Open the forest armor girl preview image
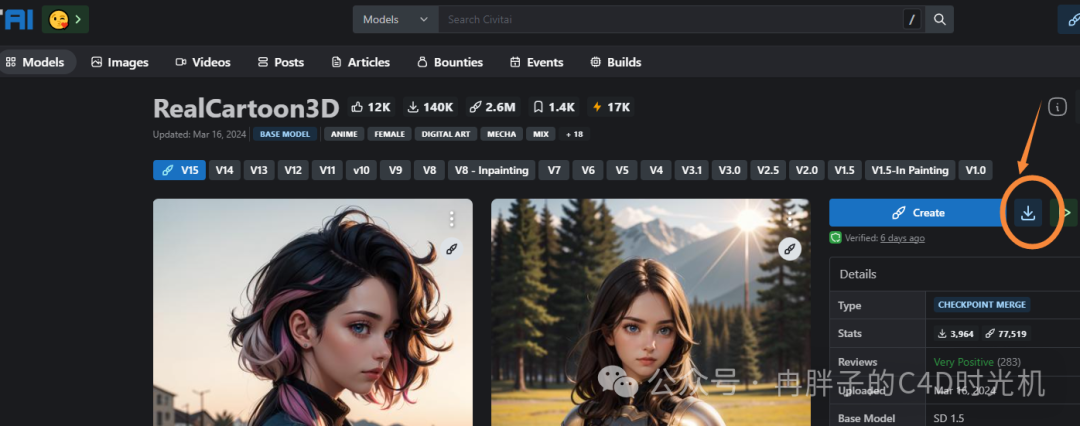The height and width of the screenshot is (426, 1080). [x=650, y=312]
